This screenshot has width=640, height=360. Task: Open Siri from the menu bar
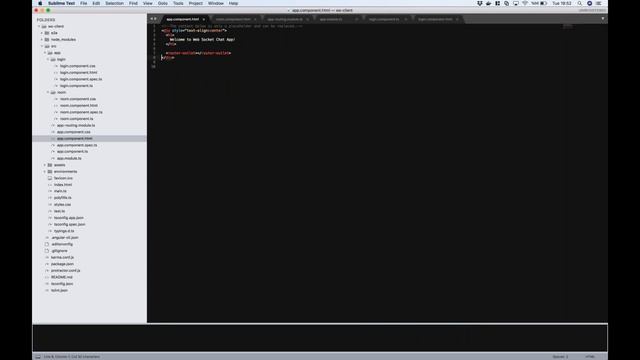point(589,3)
